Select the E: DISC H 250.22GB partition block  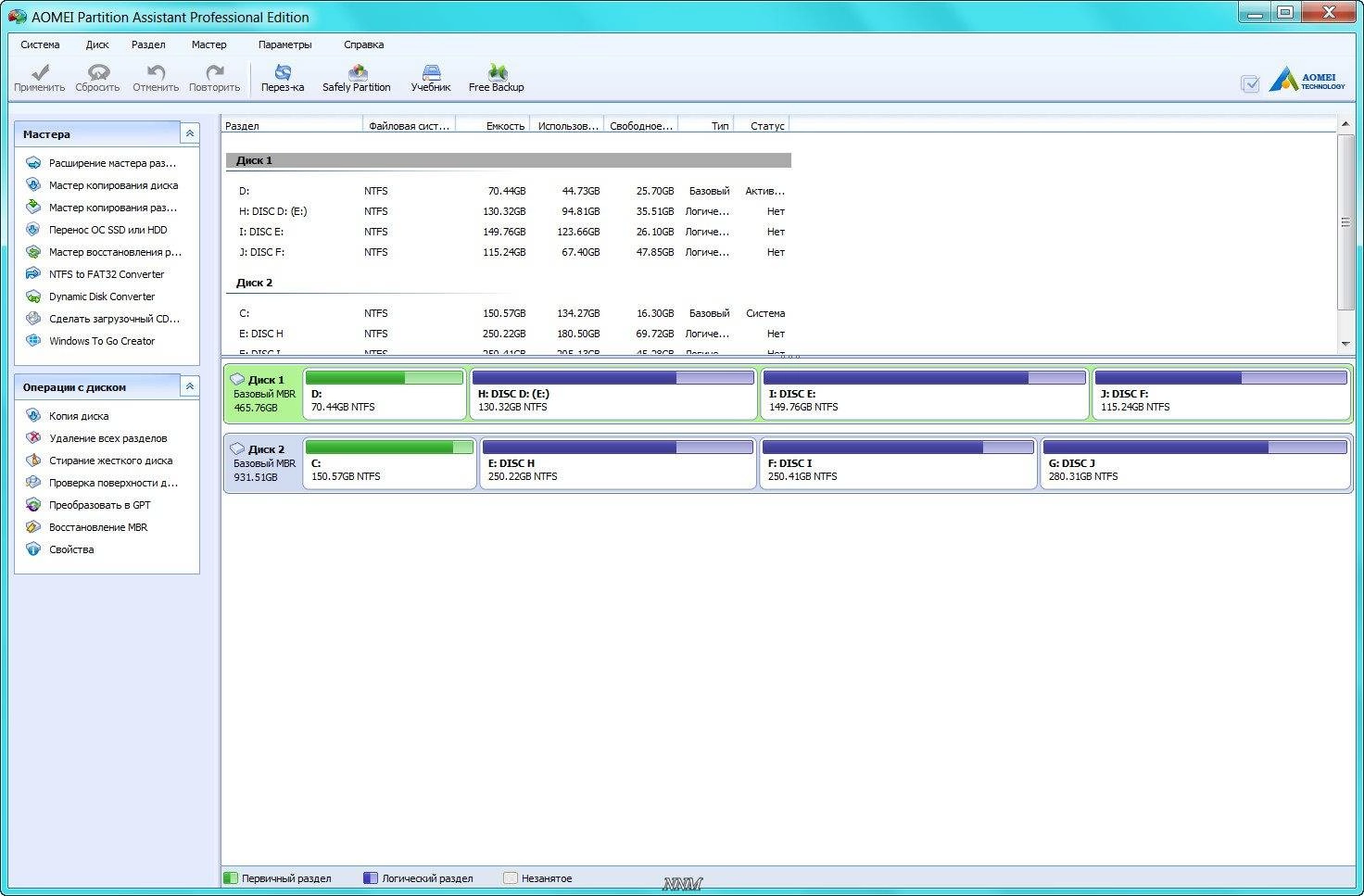tap(618, 463)
